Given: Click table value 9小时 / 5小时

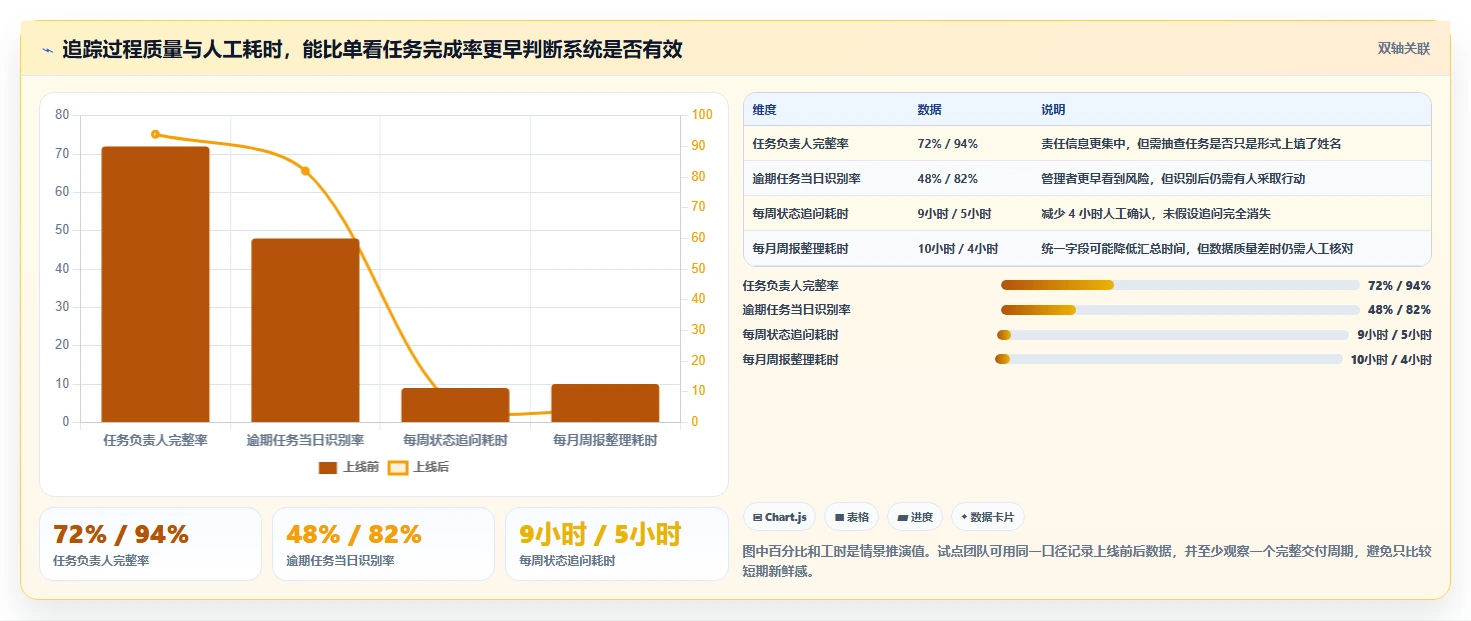Looking at the screenshot, I should tap(954, 214).
